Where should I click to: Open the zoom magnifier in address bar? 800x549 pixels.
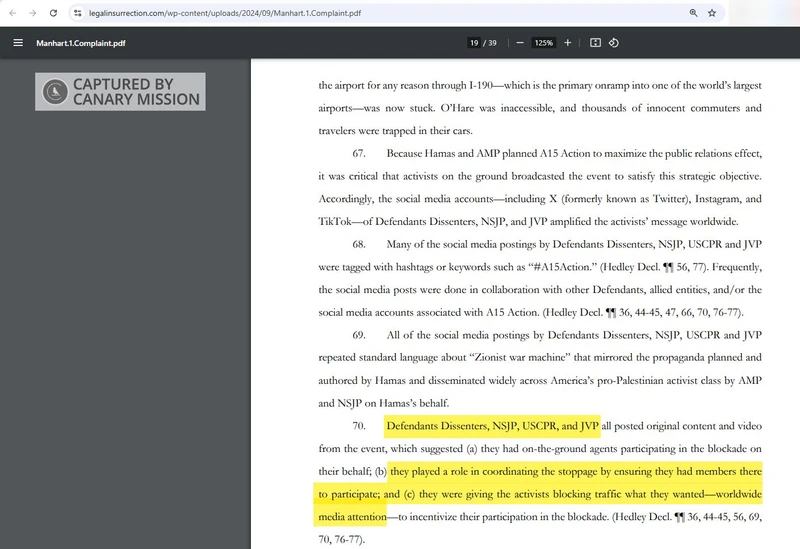tap(693, 13)
